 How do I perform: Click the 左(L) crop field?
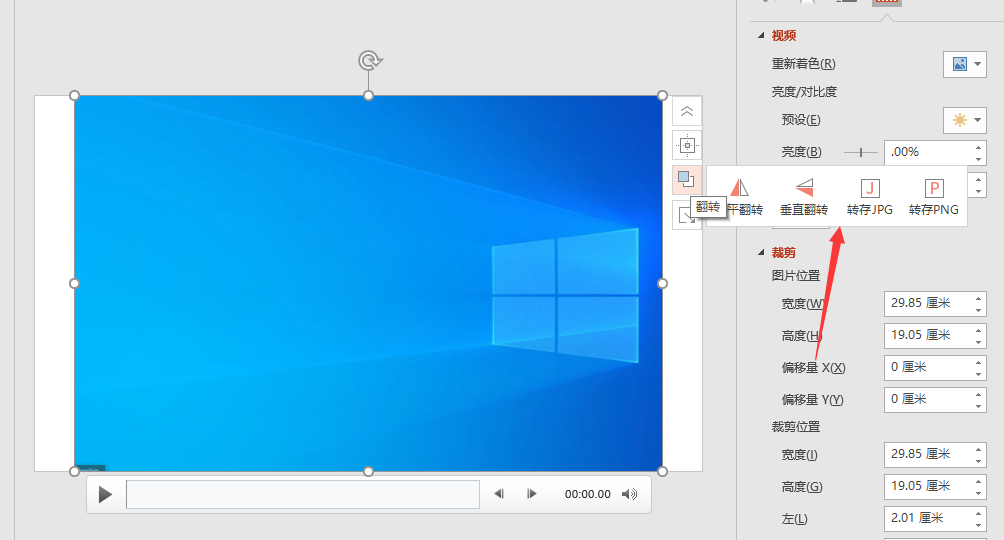click(x=928, y=519)
